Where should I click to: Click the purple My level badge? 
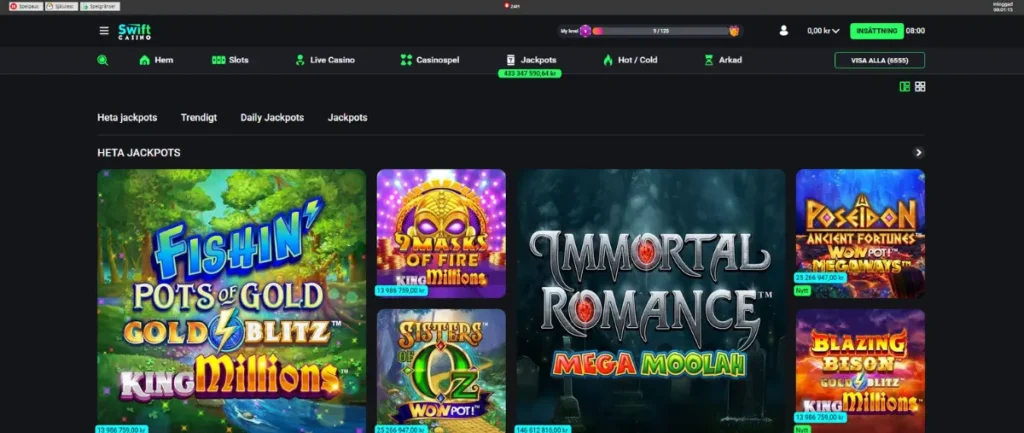[585, 31]
